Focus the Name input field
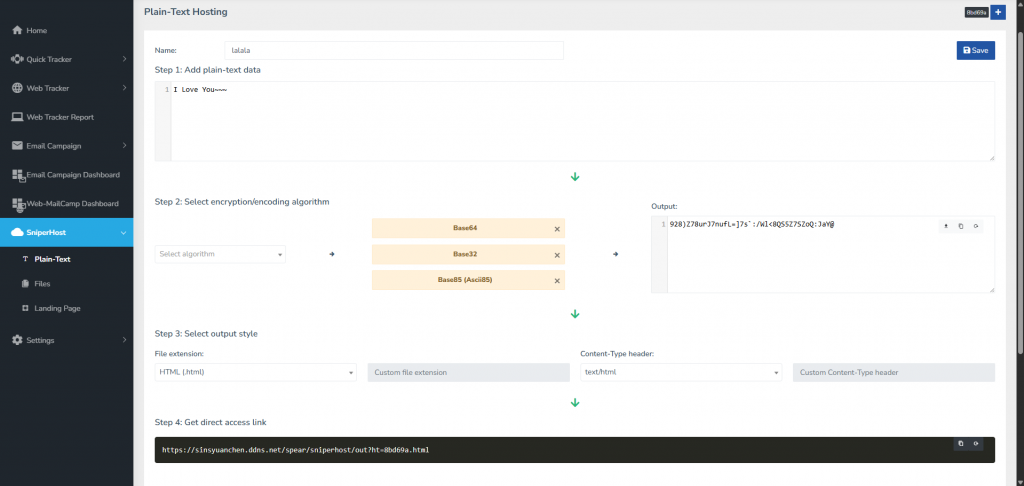 [394, 50]
